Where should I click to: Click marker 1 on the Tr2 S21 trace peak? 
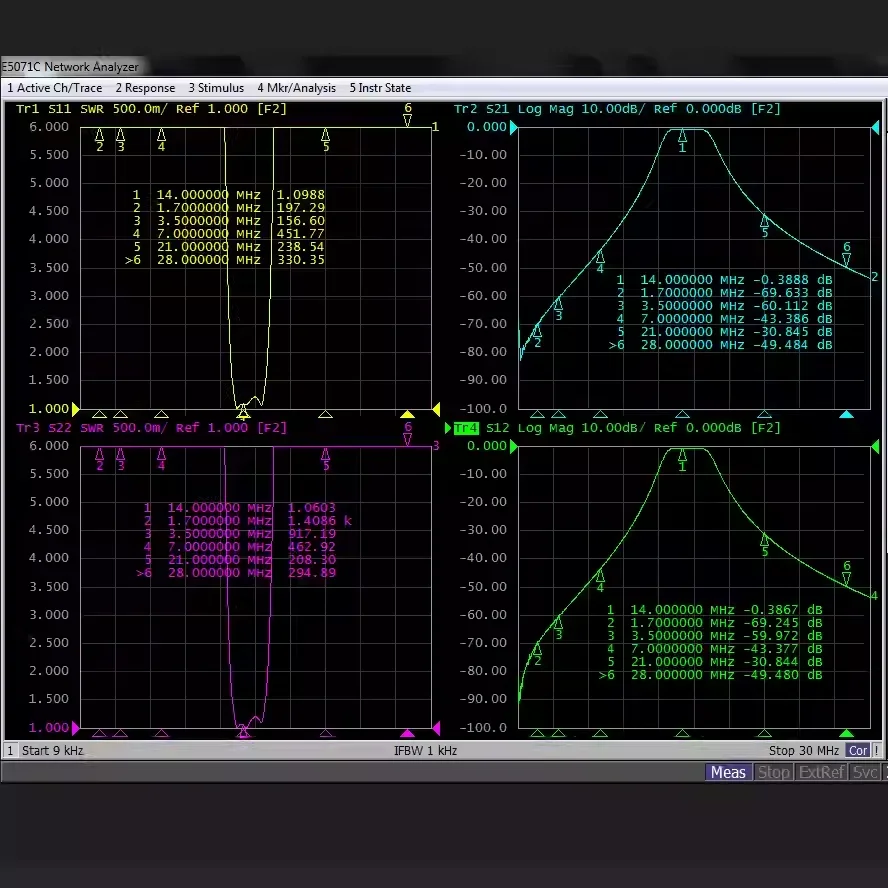click(683, 137)
